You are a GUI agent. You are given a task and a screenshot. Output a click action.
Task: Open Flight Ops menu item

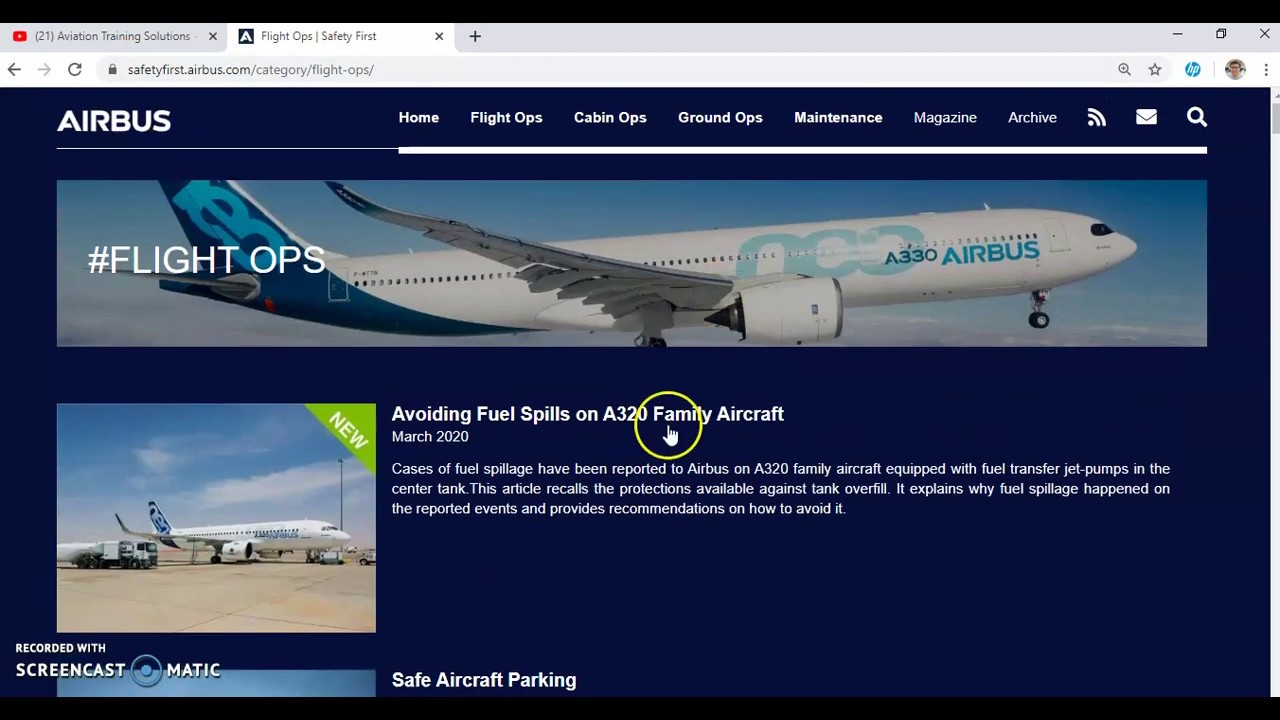[506, 117]
